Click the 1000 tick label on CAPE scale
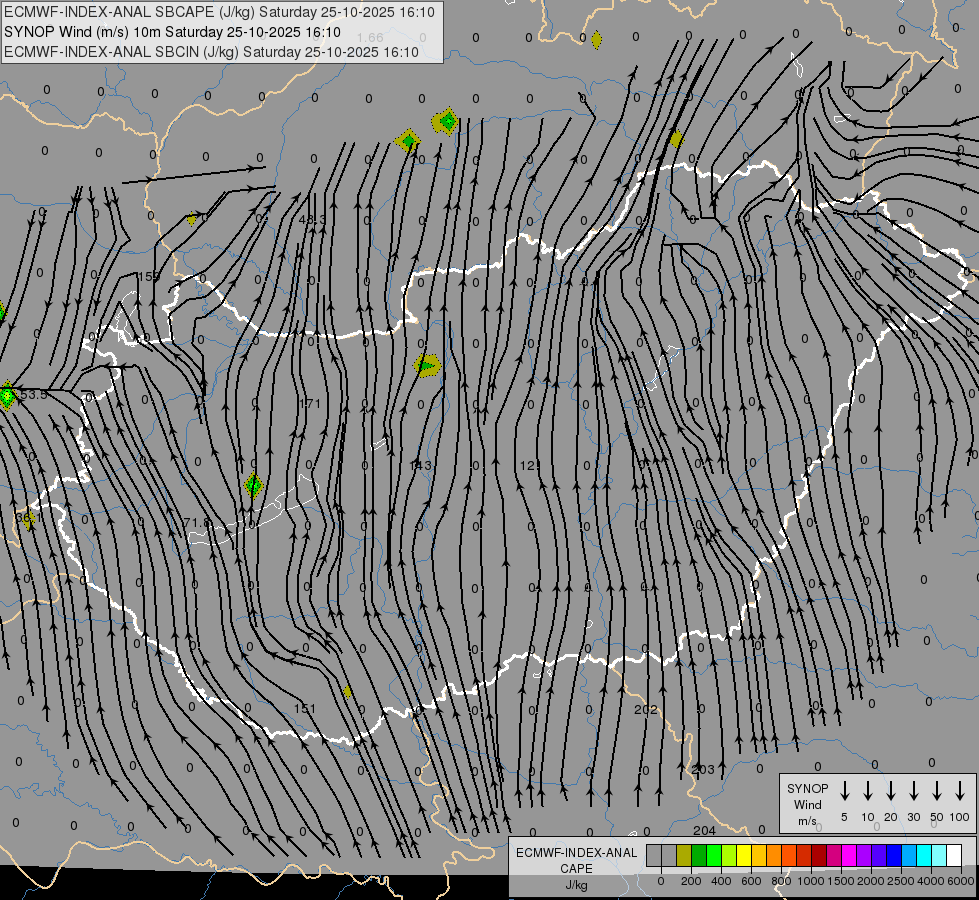The height and width of the screenshot is (900, 979). coord(810,881)
